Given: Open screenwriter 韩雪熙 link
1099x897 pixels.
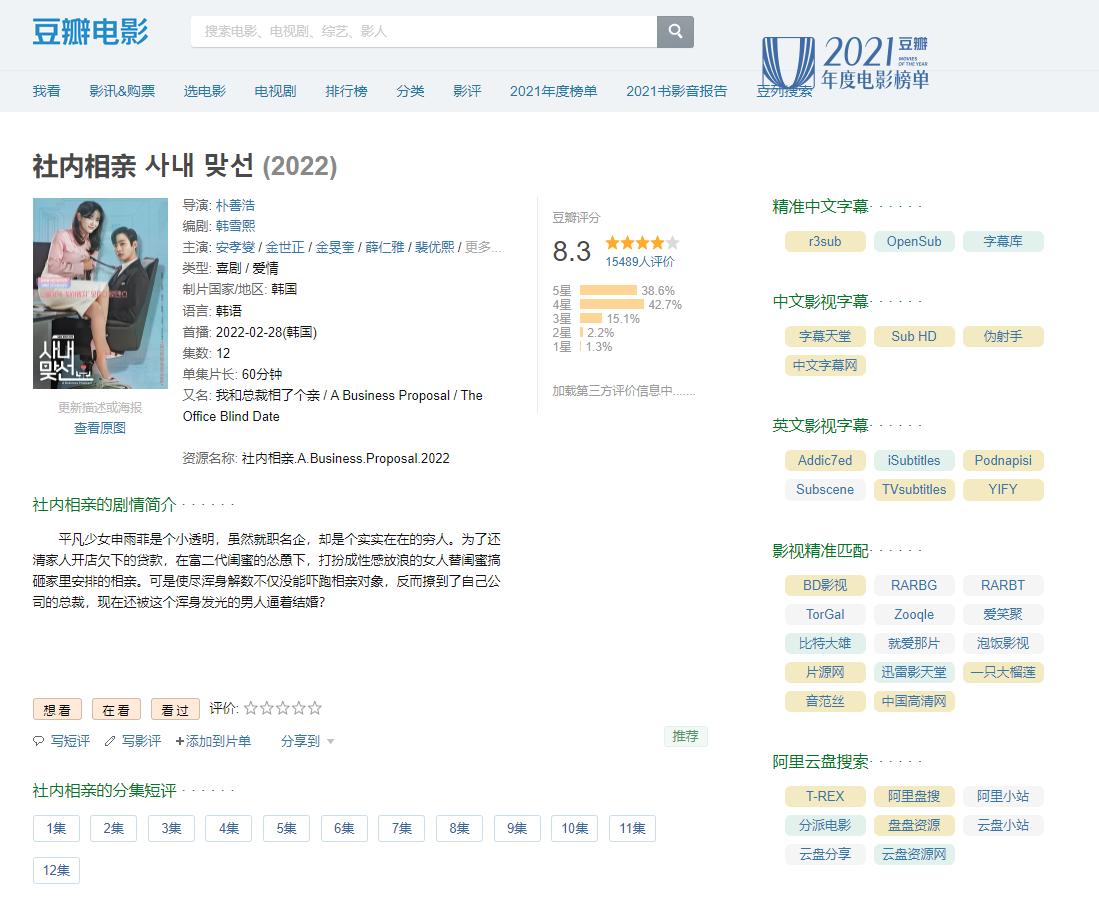Looking at the screenshot, I should click(236, 226).
